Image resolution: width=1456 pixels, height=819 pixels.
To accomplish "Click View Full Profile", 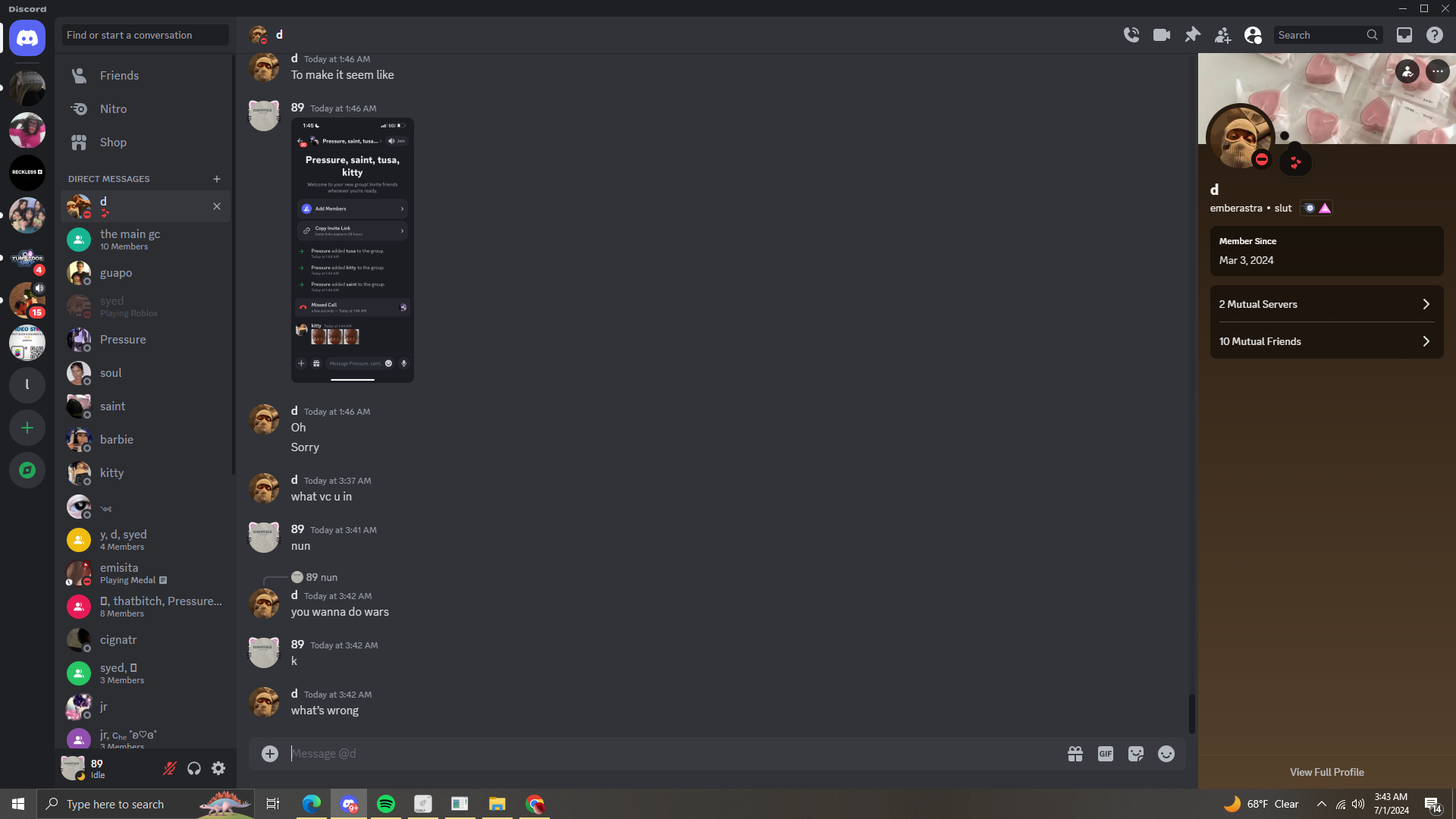I will coord(1327,772).
